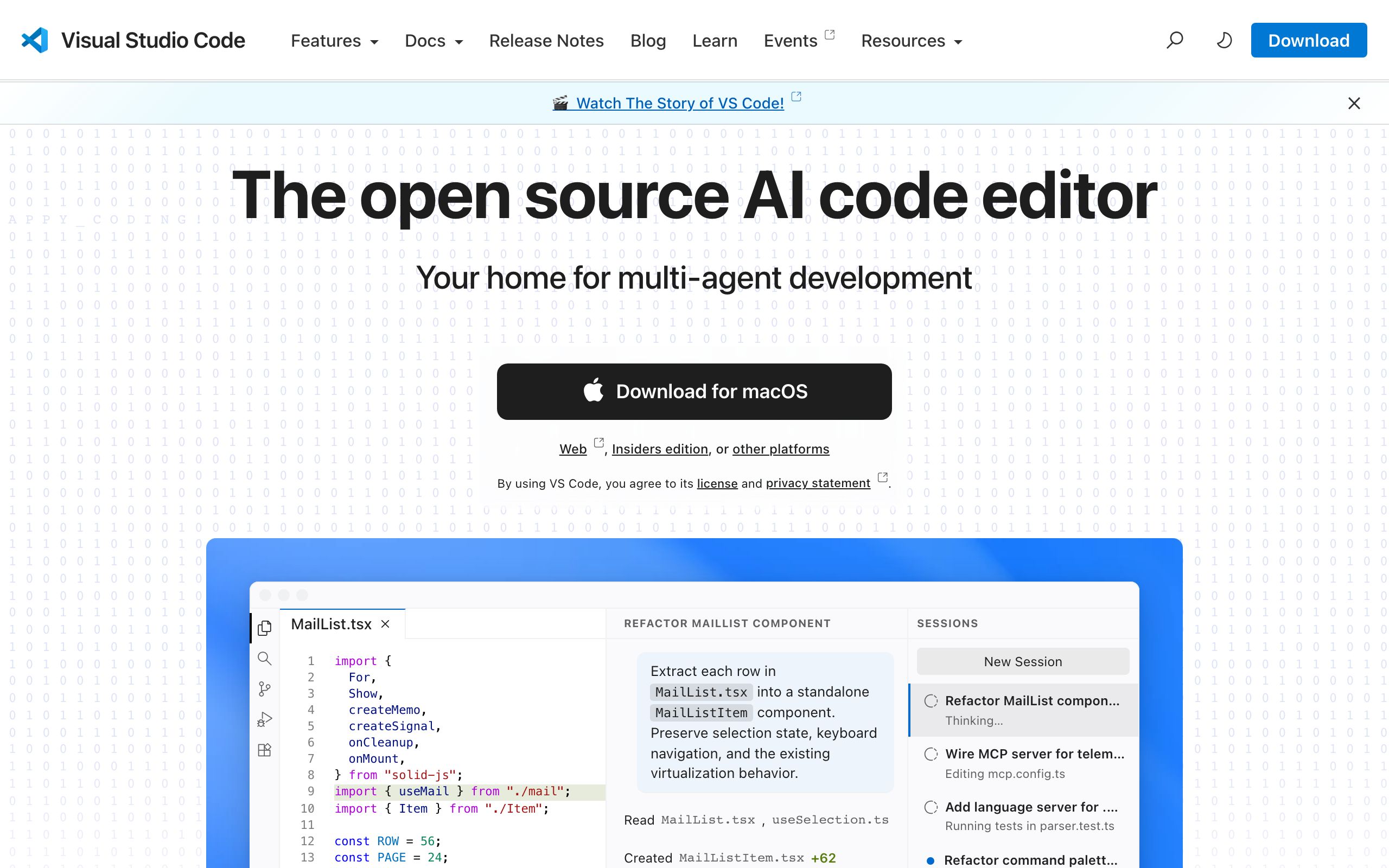This screenshot has height=868, width=1389.
Task: Open the Extensions icon in the activity bar
Action: pyautogui.click(x=265, y=750)
